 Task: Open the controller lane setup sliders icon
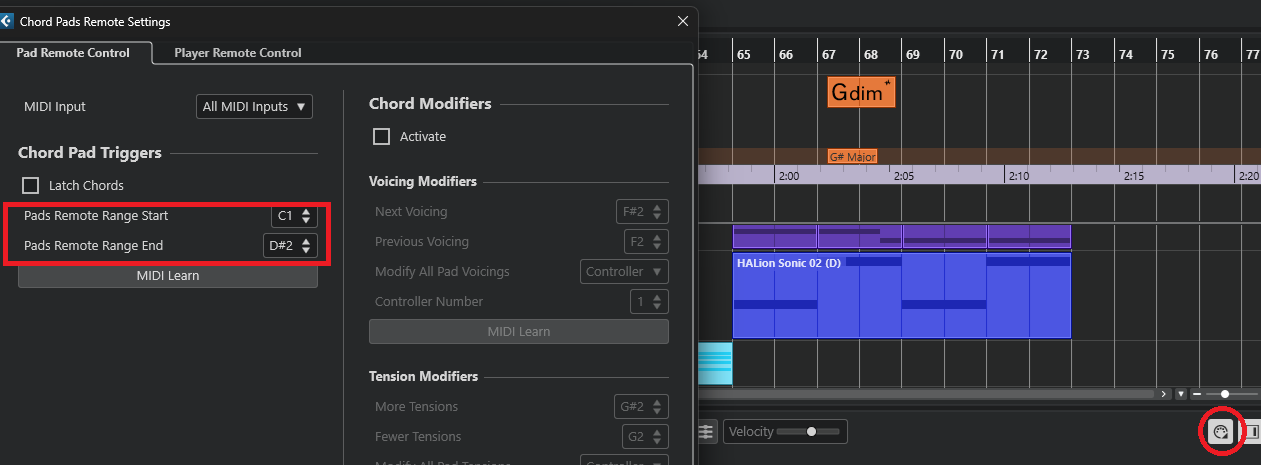click(707, 431)
